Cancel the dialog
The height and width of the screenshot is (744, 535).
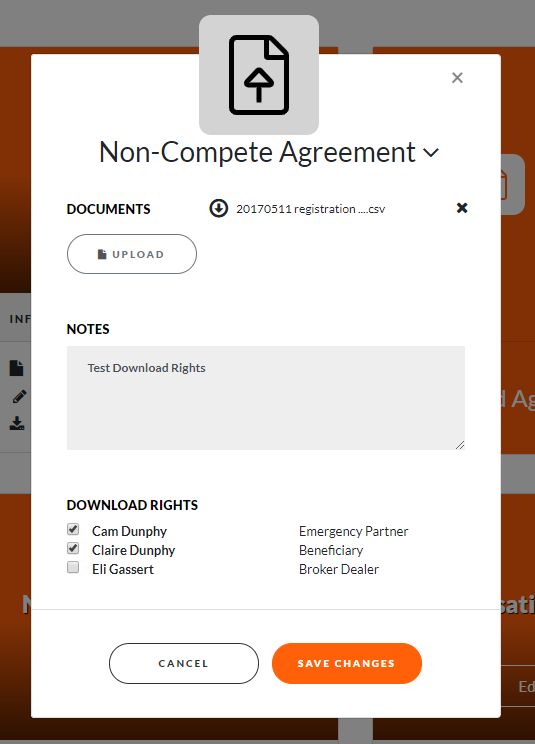click(x=184, y=663)
